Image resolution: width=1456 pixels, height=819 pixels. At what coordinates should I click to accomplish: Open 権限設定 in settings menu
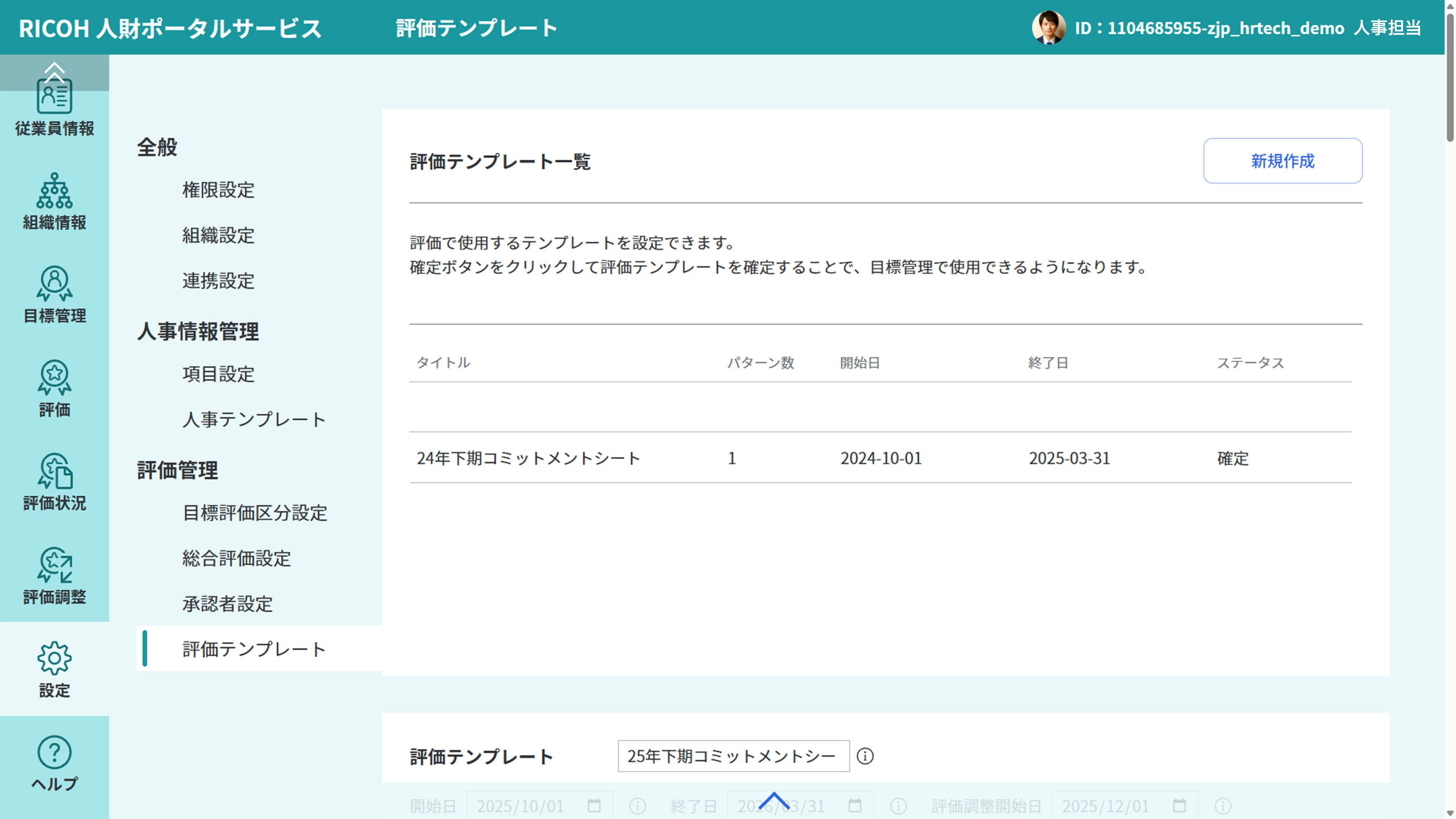pyautogui.click(x=218, y=190)
